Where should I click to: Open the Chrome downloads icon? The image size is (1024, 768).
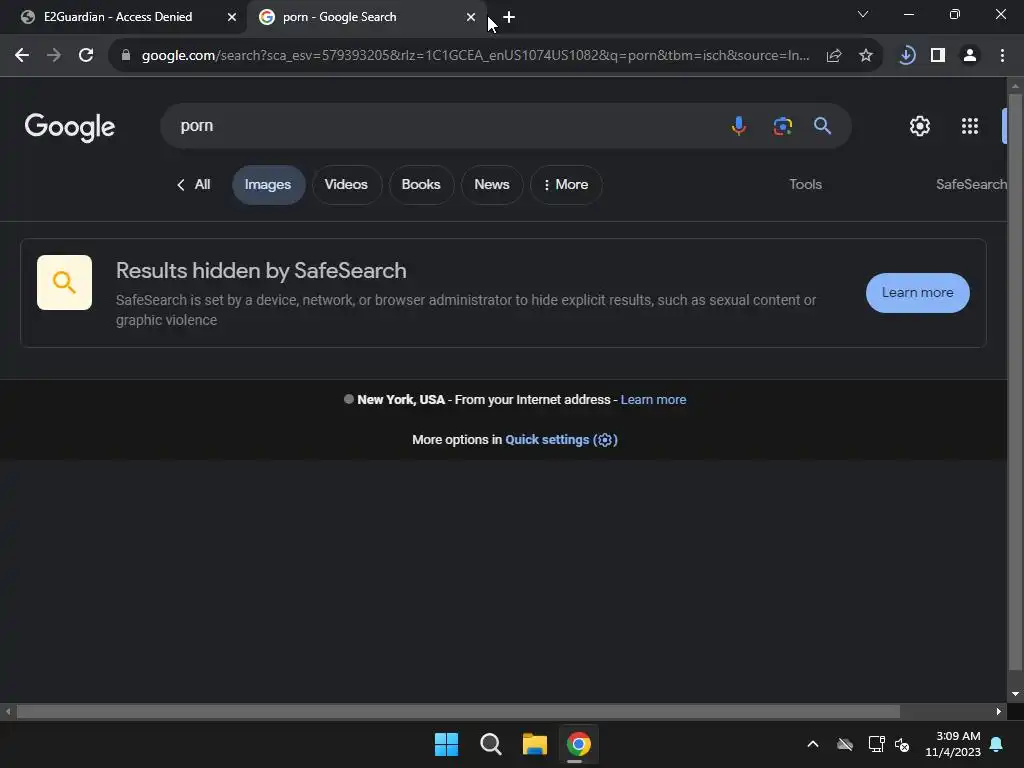click(x=906, y=56)
